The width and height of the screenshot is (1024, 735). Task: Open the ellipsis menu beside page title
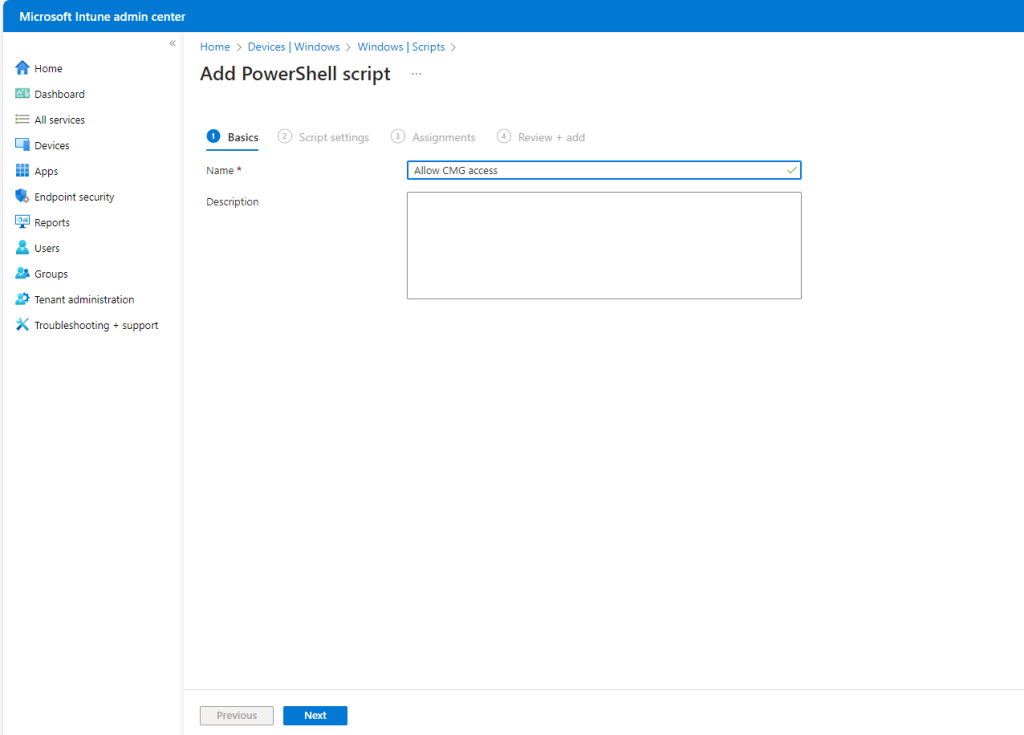click(416, 74)
